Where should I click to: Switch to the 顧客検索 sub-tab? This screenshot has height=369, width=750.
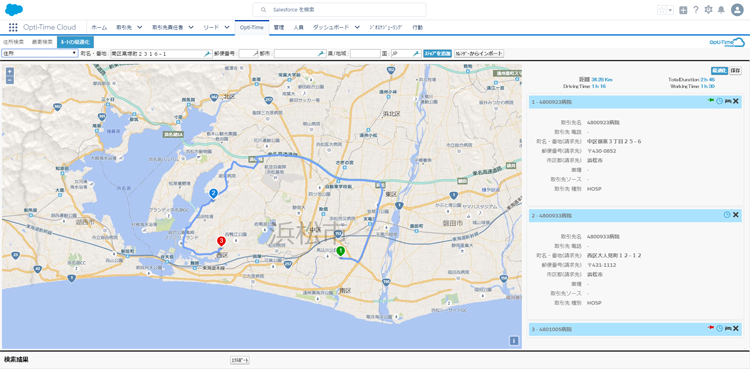pos(42,42)
